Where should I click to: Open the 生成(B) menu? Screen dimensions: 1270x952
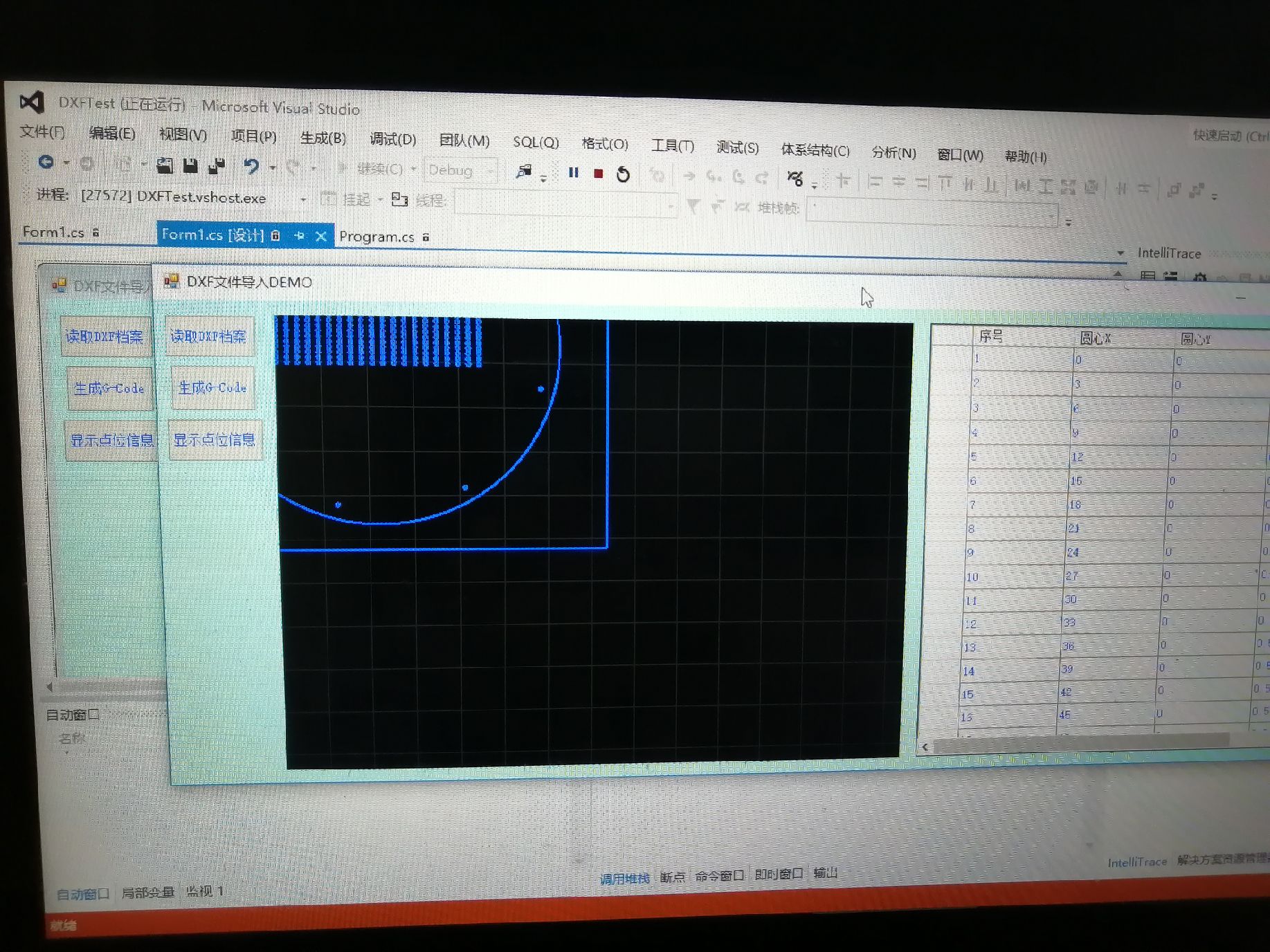pos(323,137)
